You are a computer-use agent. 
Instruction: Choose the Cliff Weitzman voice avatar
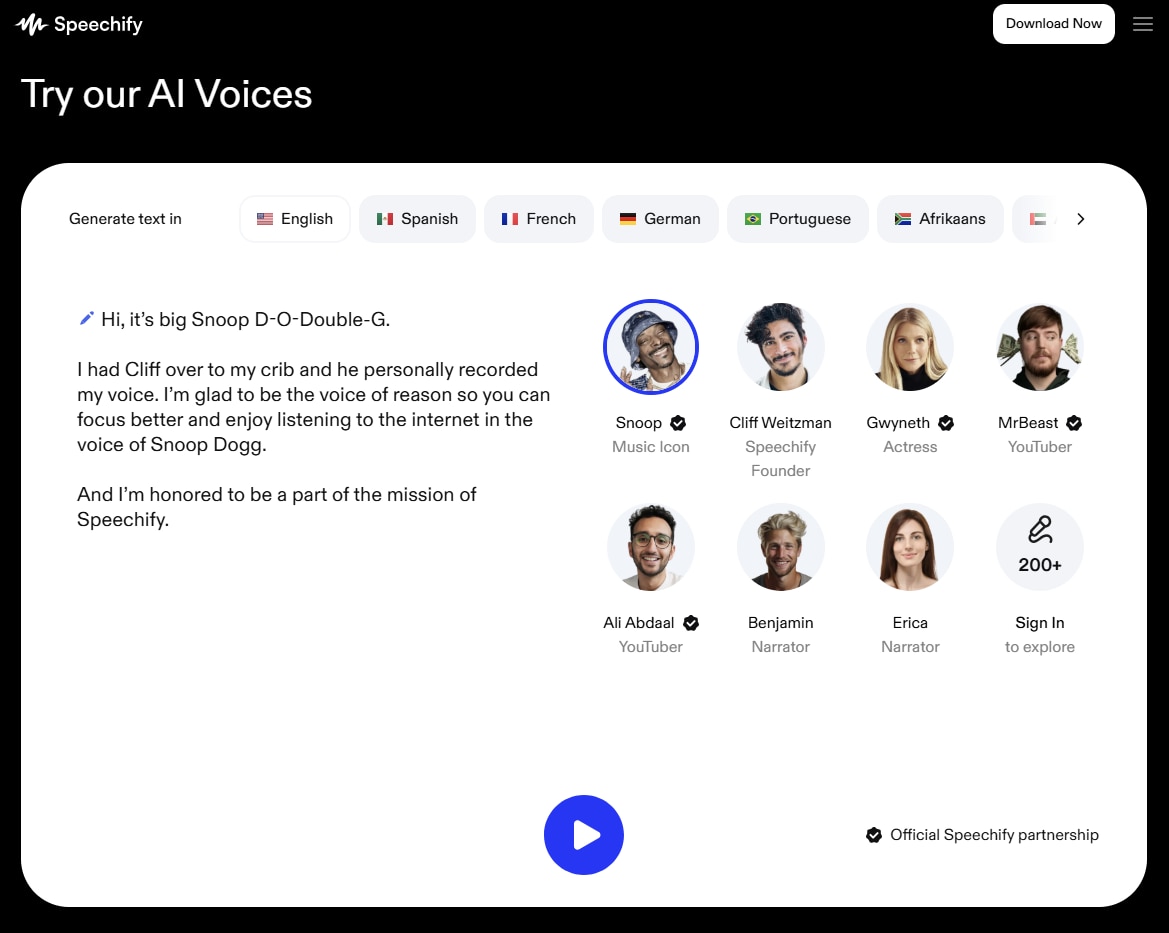pyautogui.click(x=781, y=347)
